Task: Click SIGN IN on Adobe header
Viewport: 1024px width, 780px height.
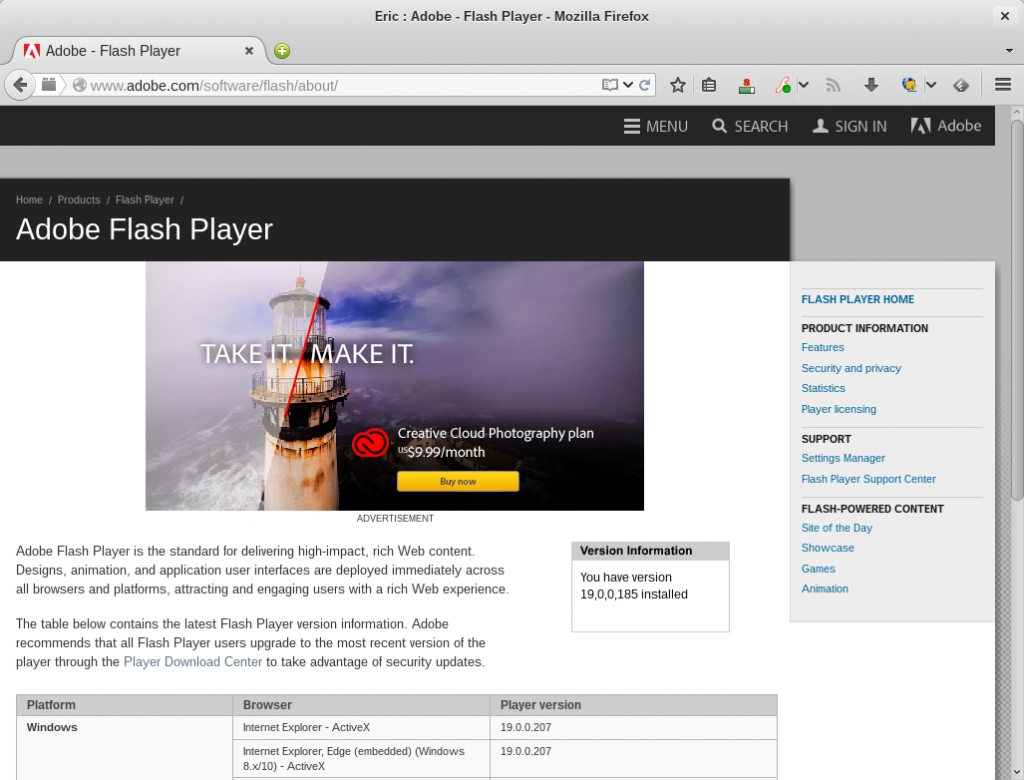Action: tap(850, 126)
